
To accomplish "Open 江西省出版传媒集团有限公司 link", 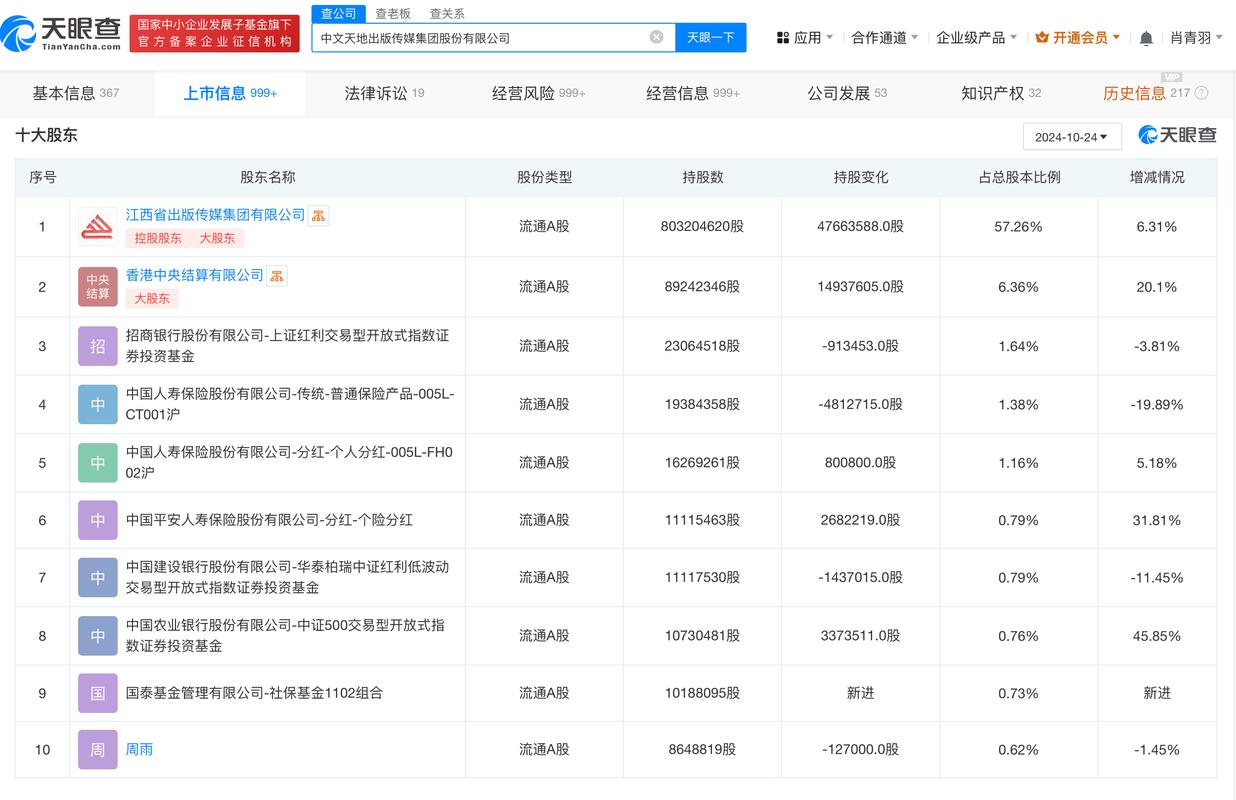I will [x=215, y=215].
